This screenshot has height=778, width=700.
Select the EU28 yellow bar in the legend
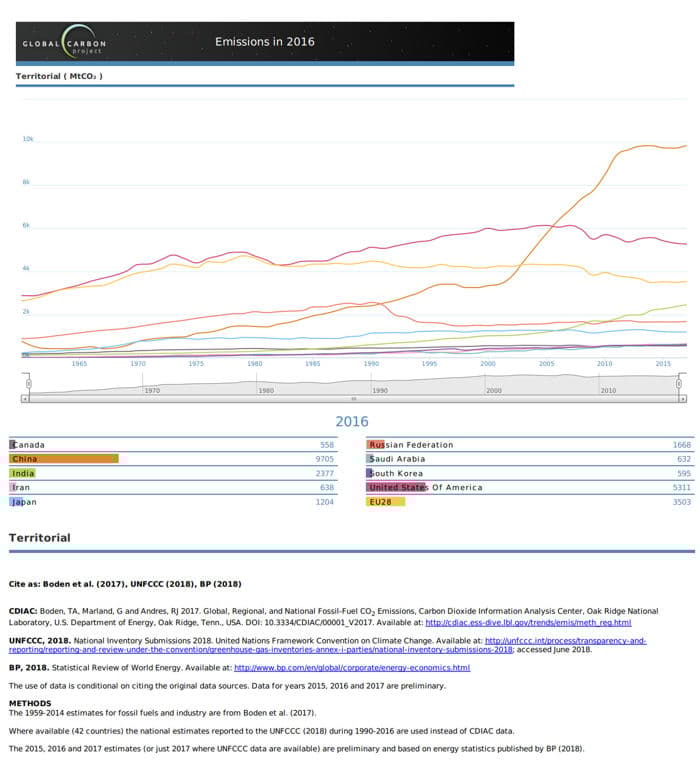(386, 502)
